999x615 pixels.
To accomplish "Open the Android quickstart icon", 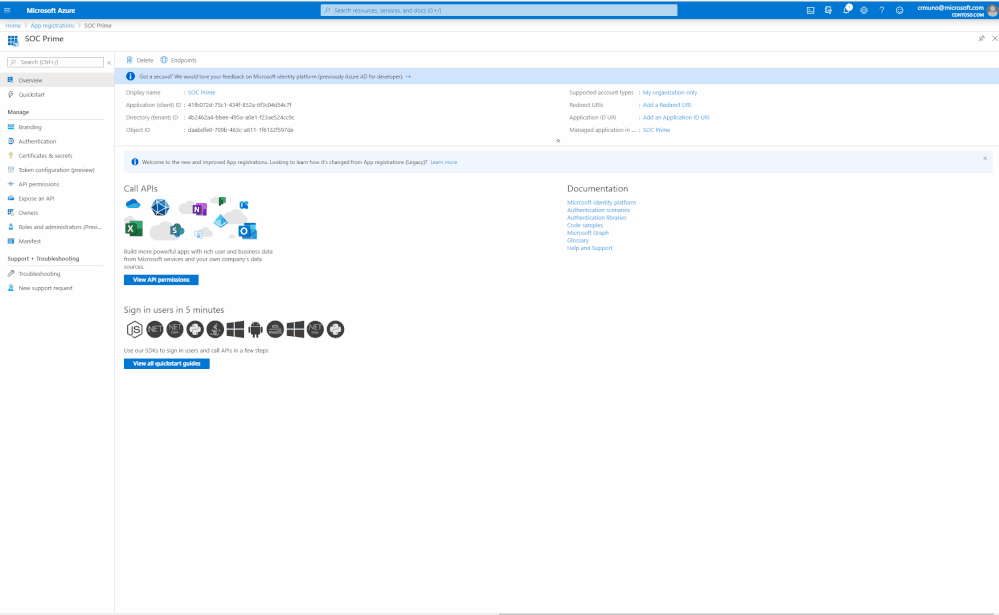I will pos(255,329).
